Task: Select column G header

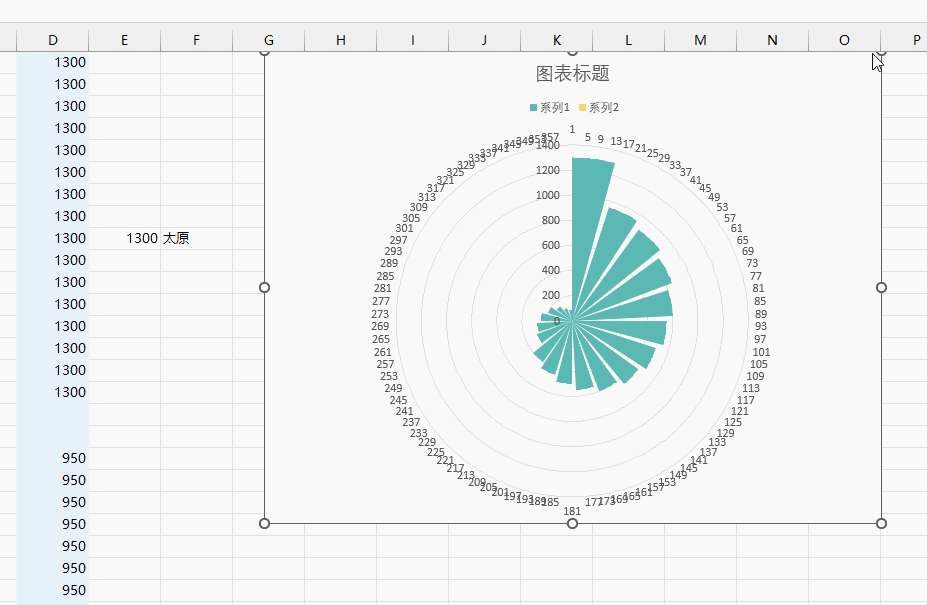Action: tap(268, 40)
